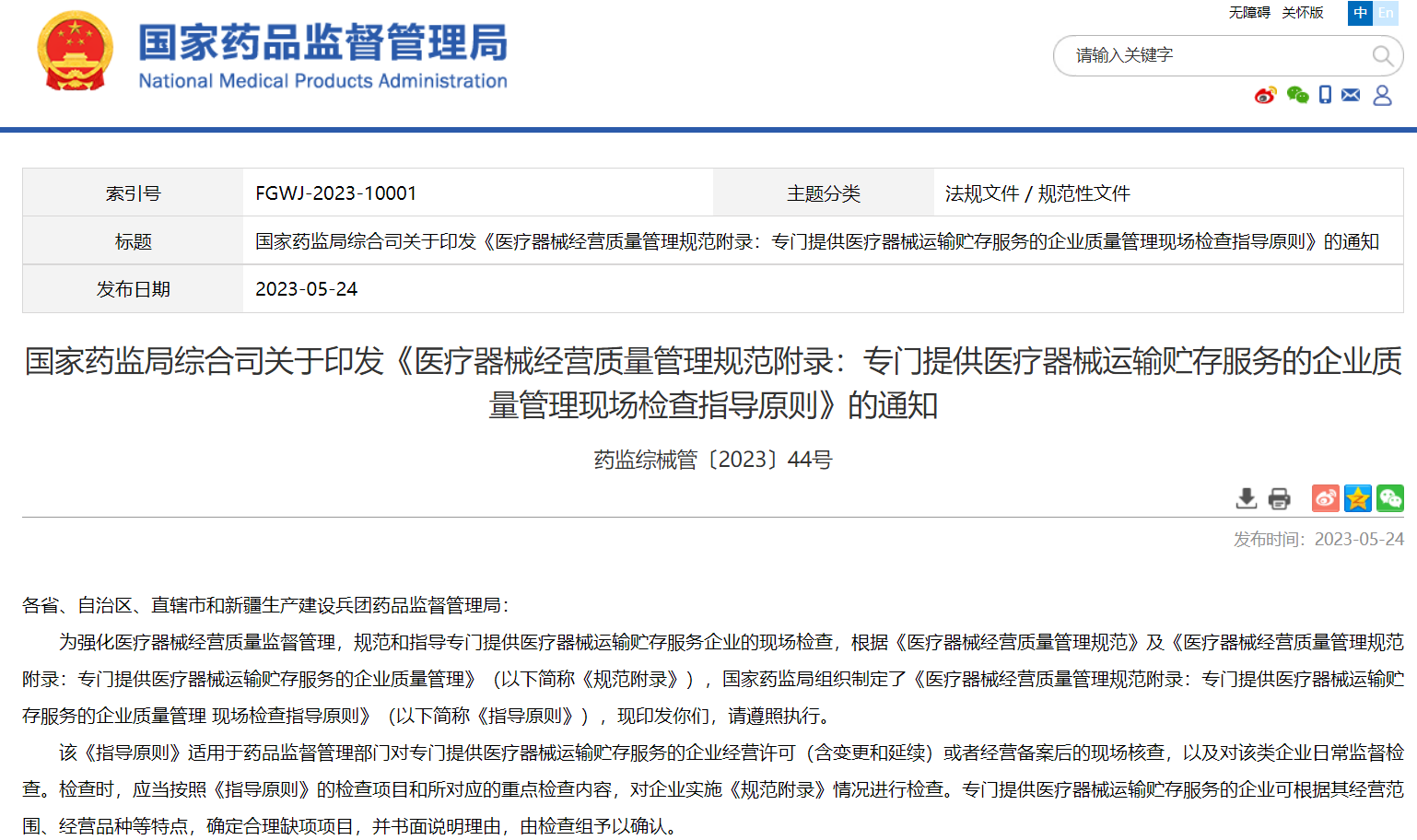Select the Chinese 中 language option
Screen dimensions: 1417x840
pyautogui.click(x=1360, y=13)
